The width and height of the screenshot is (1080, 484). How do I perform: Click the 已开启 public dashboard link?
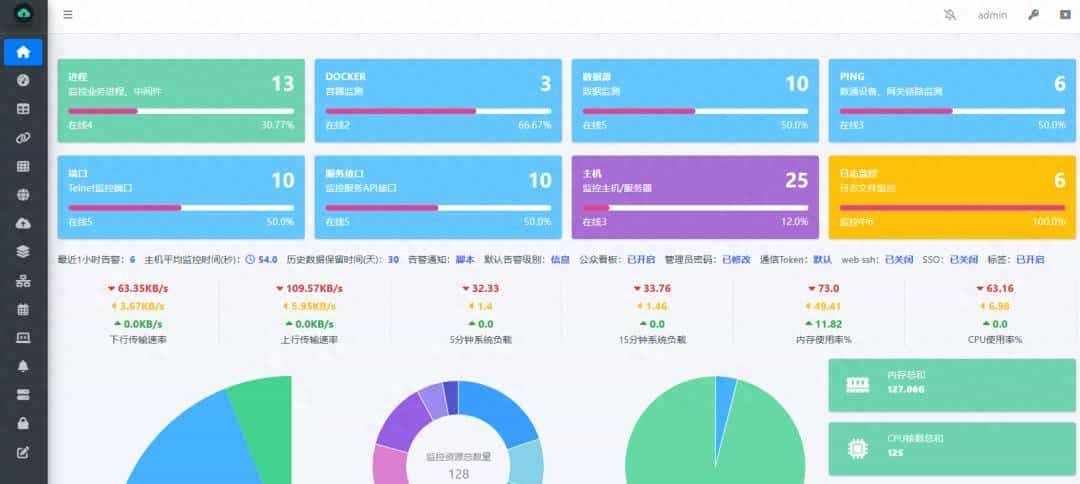point(641,260)
